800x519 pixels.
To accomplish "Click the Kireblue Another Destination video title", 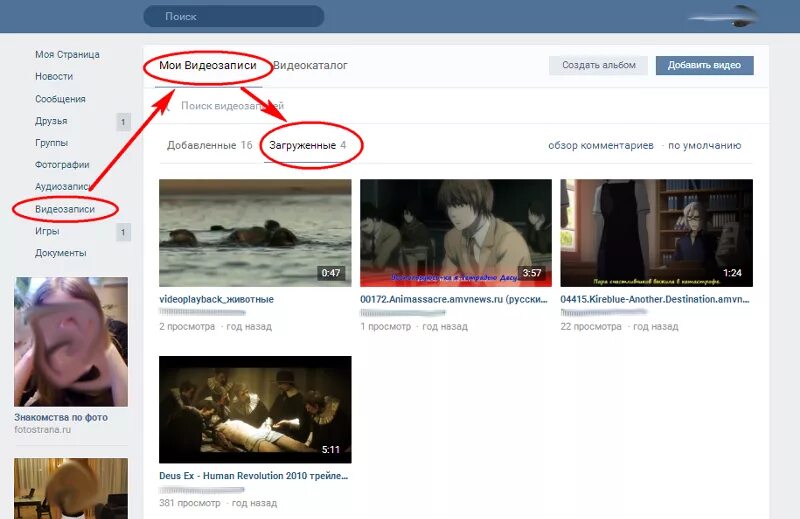I will pyautogui.click(x=656, y=299).
